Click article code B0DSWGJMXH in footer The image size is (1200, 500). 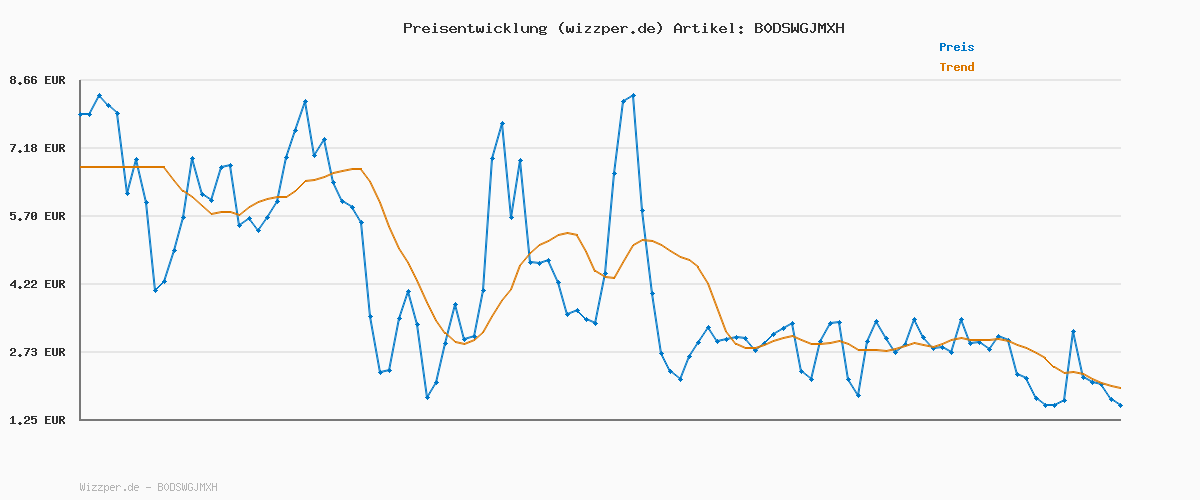(187, 487)
